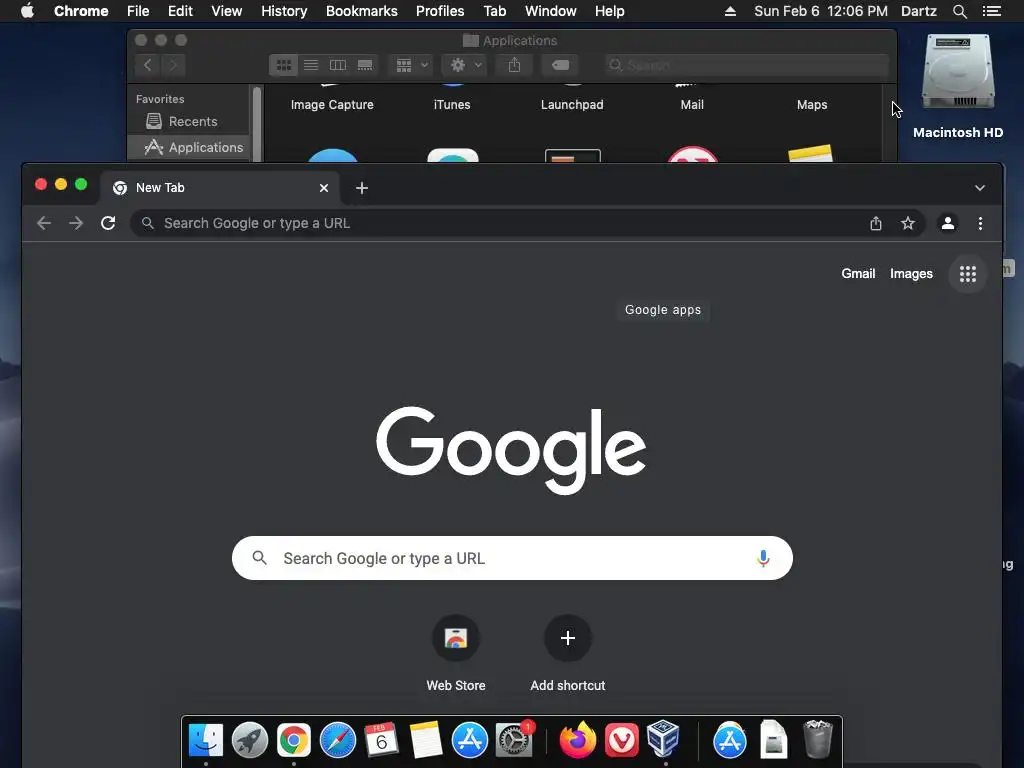
Task: Click Finder edit tags button
Action: point(560,65)
